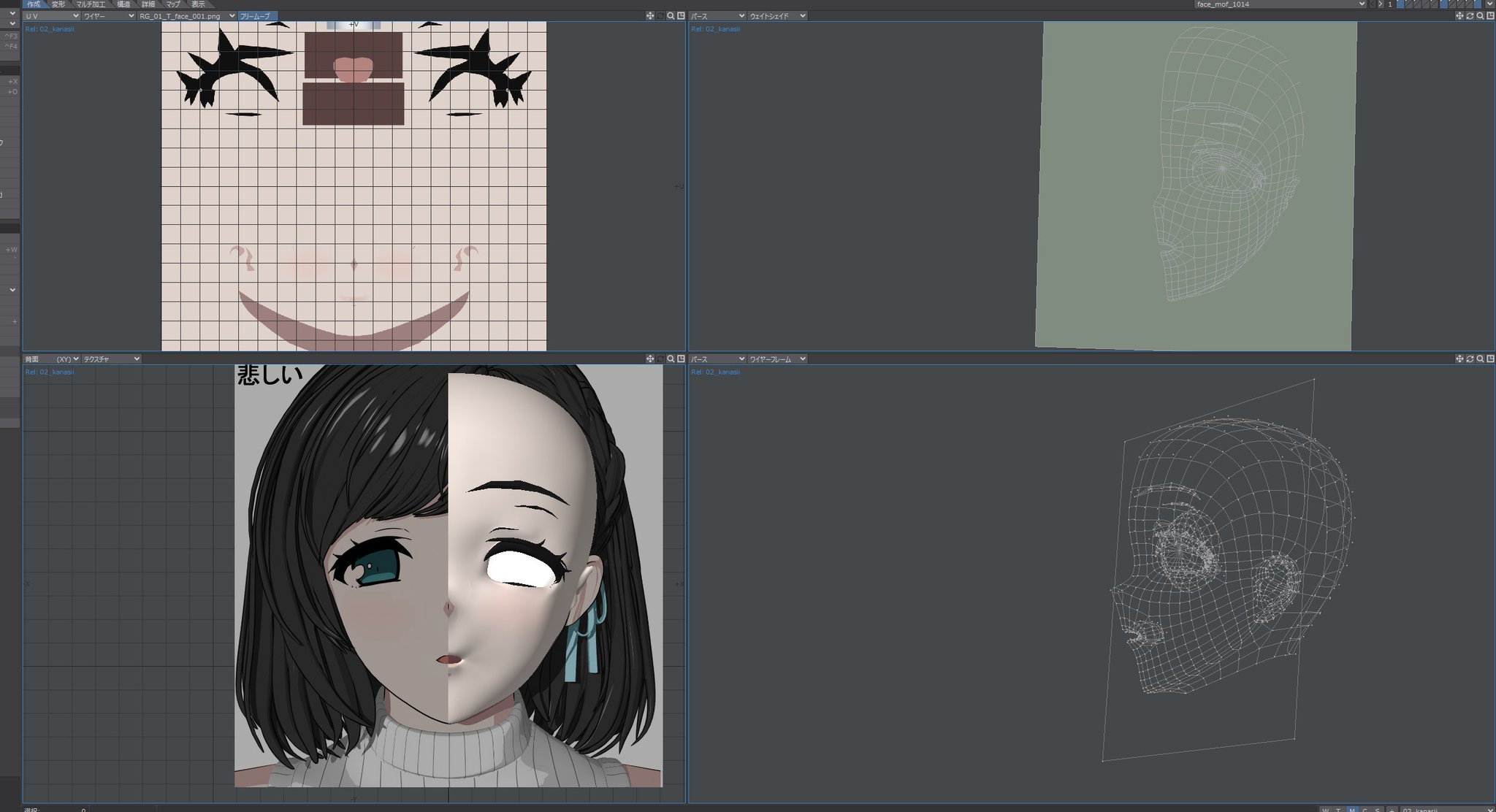
Task: Select the pan view icon in the UV viewport
Action: [x=649, y=15]
